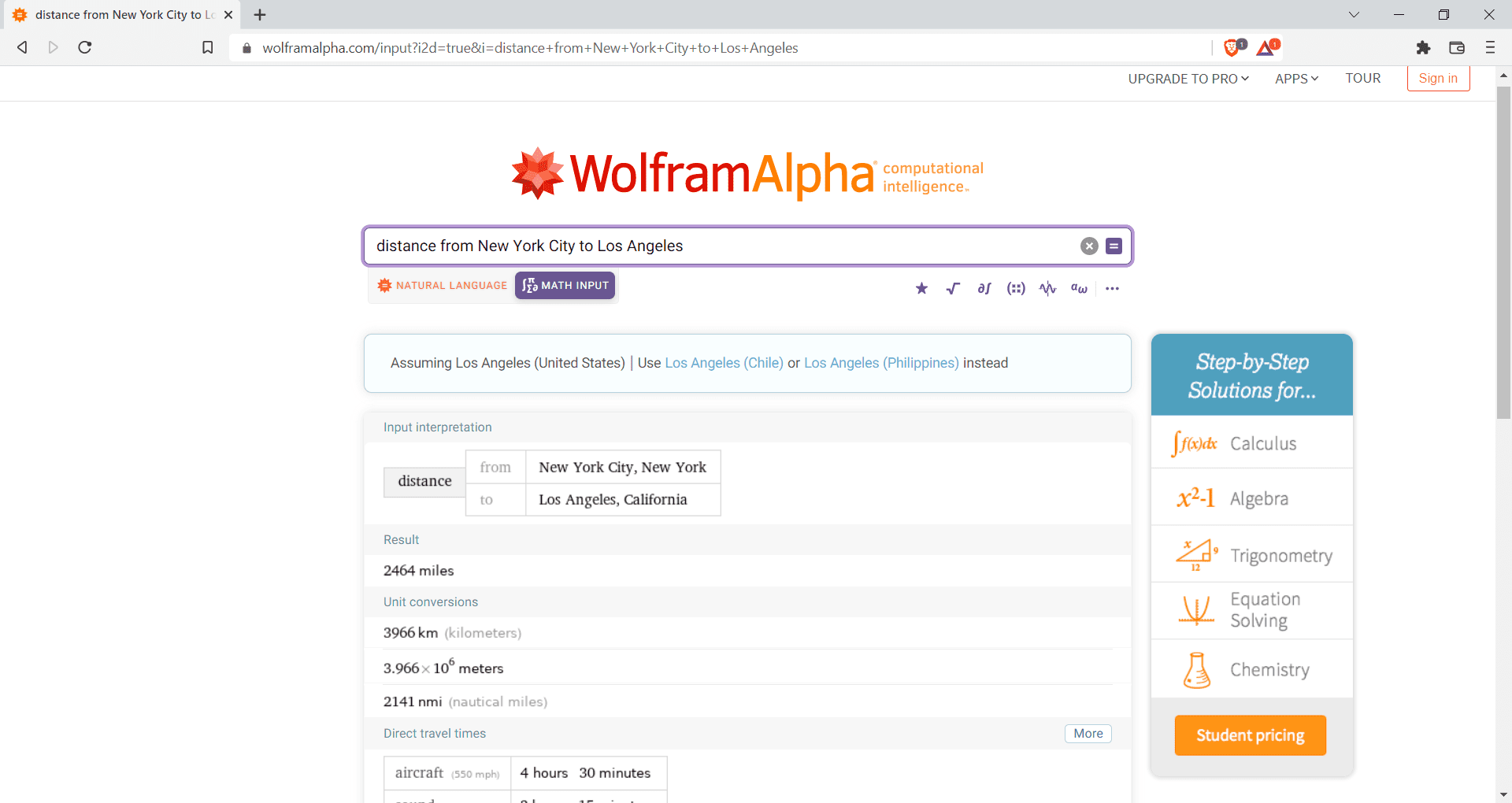The width and height of the screenshot is (1512, 803).
Task: Click the browser forward arrow
Action: click(x=53, y=47)
